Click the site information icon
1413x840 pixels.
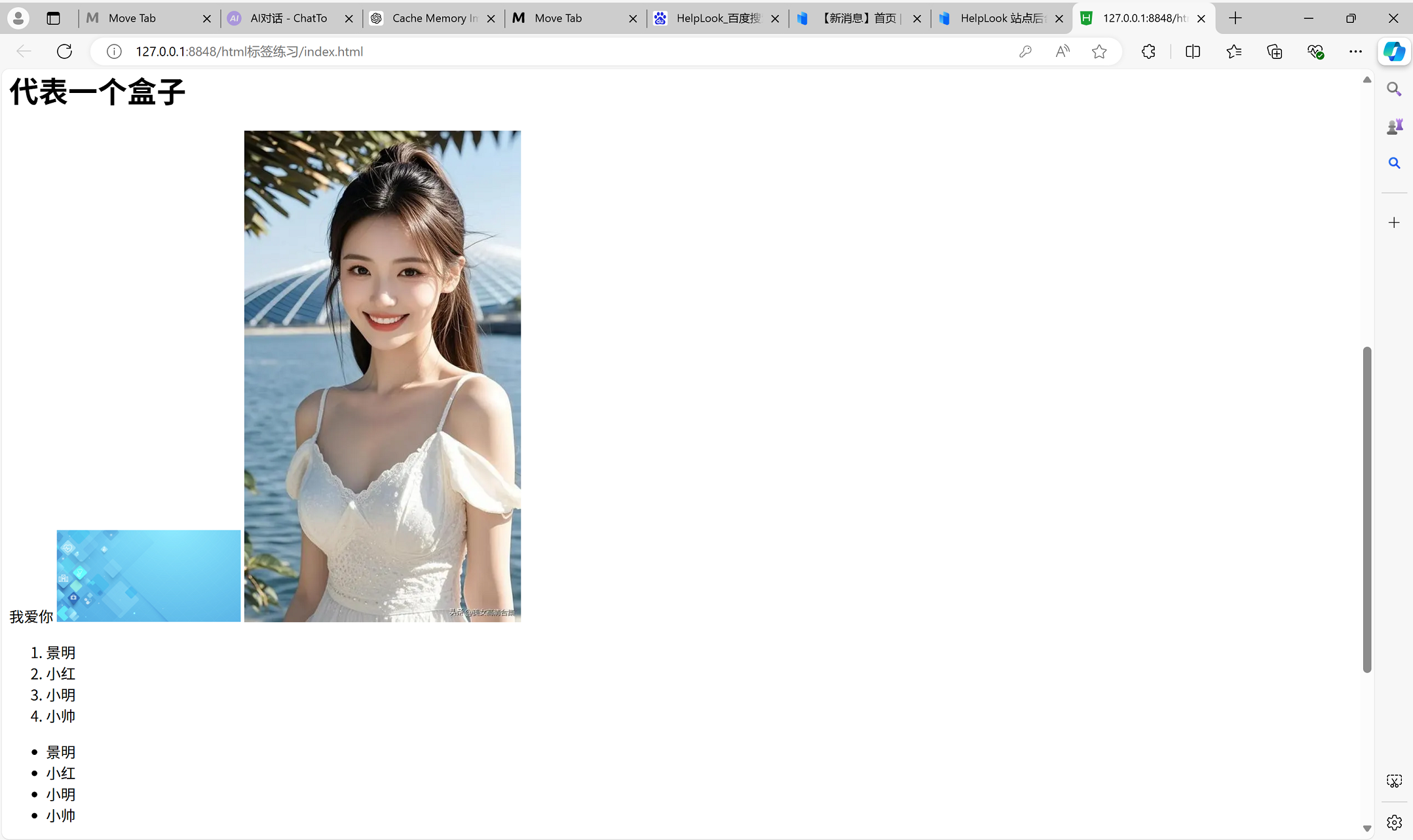tap(114, 52)
